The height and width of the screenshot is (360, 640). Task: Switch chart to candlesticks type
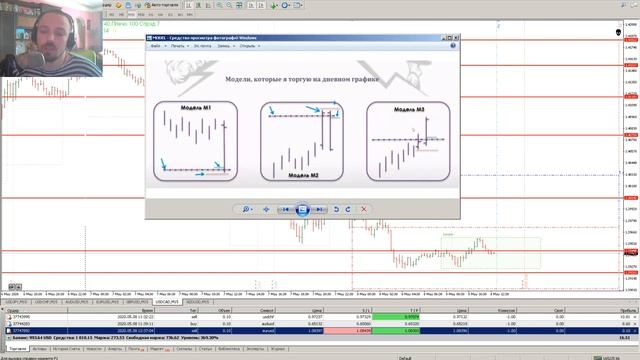(x=198, y=5)
